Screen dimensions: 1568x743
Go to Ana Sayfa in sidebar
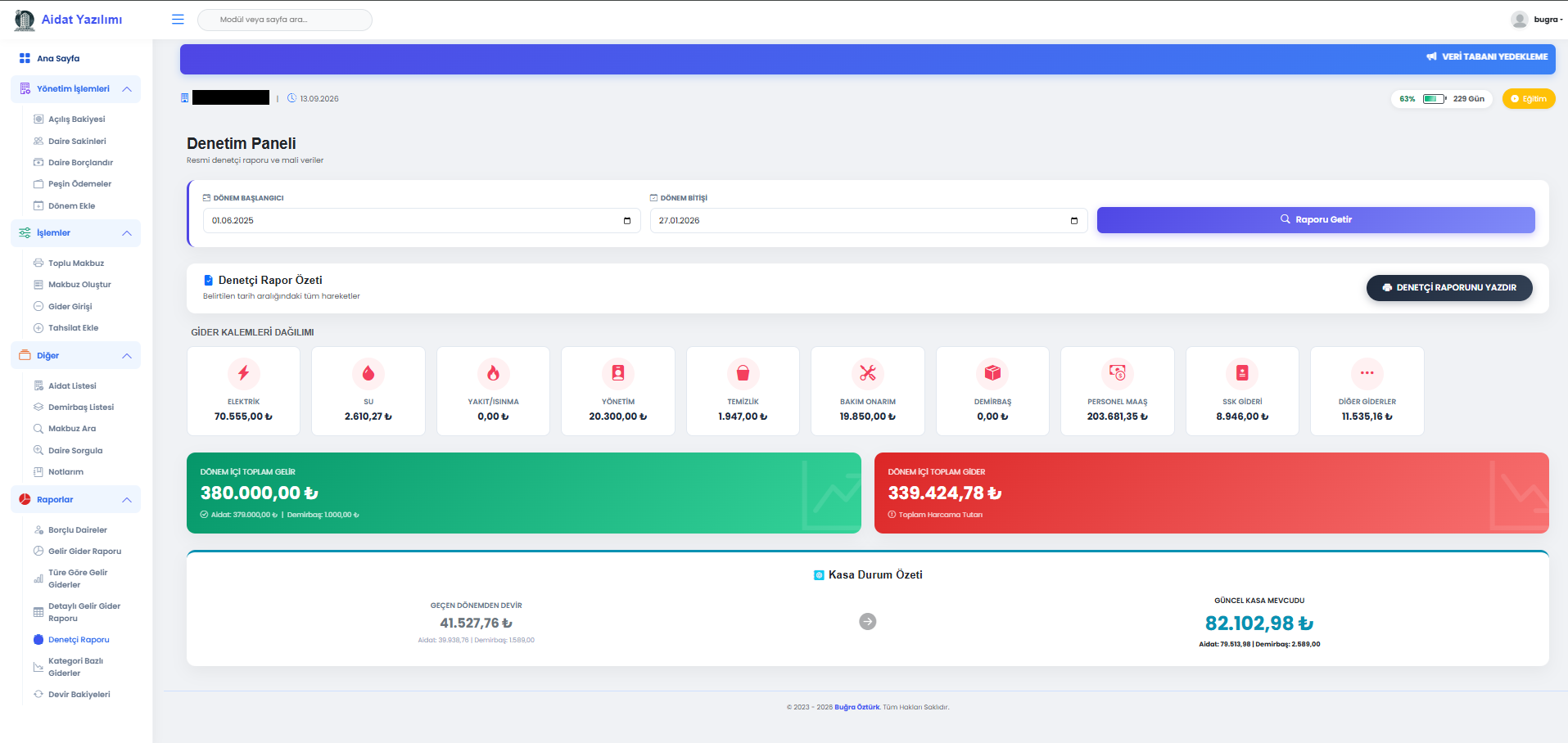(57, 59)
